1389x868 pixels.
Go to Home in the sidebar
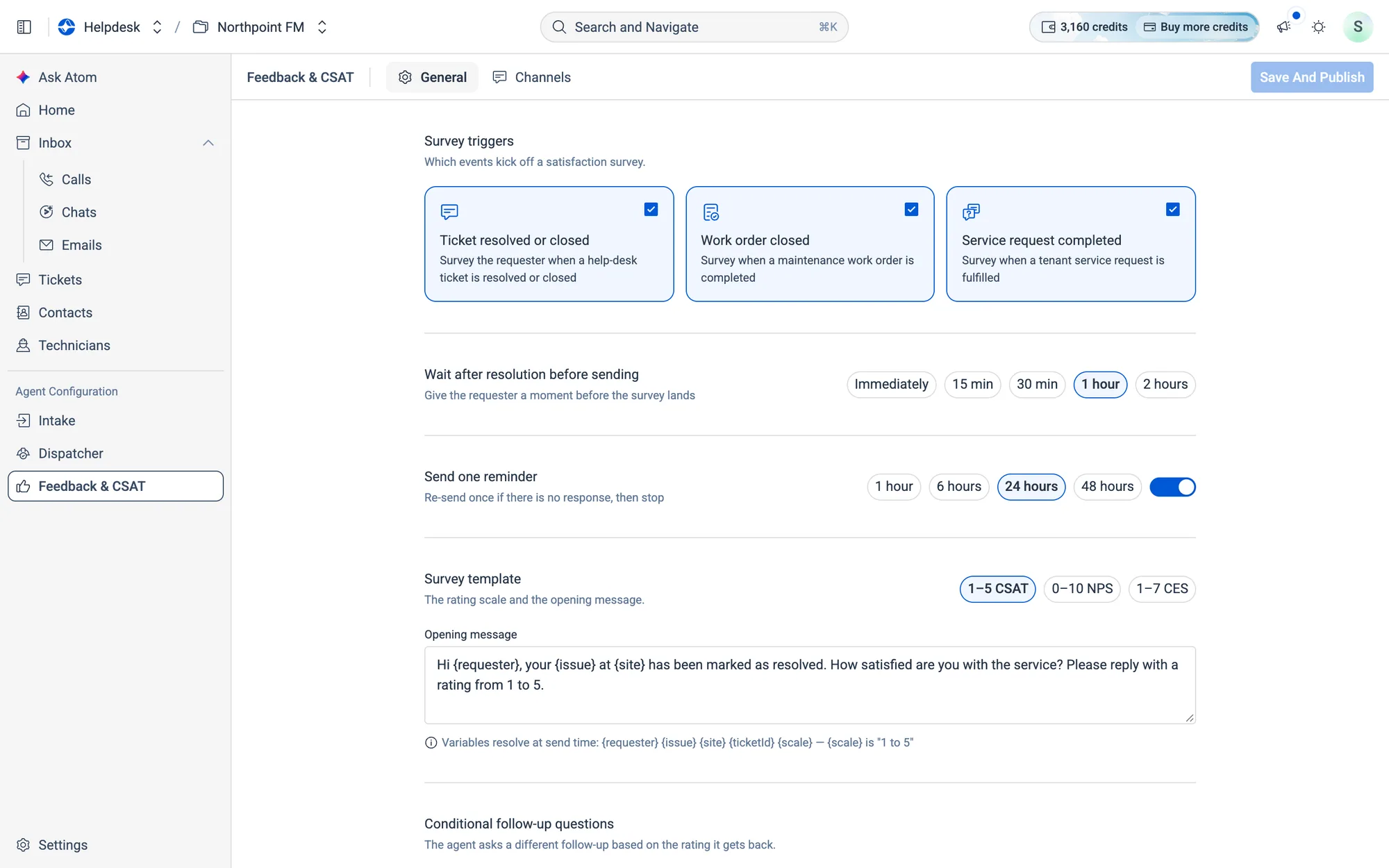click(115, 110)
